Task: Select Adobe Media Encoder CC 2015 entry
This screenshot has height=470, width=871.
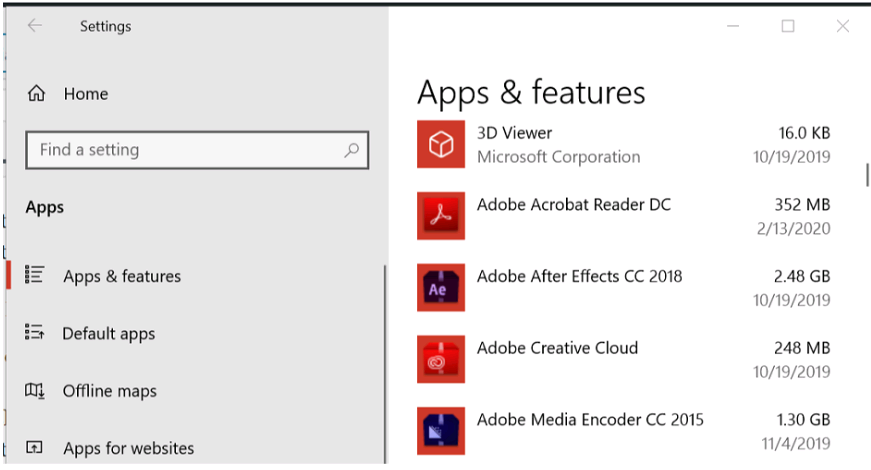Action: point(590,419)
